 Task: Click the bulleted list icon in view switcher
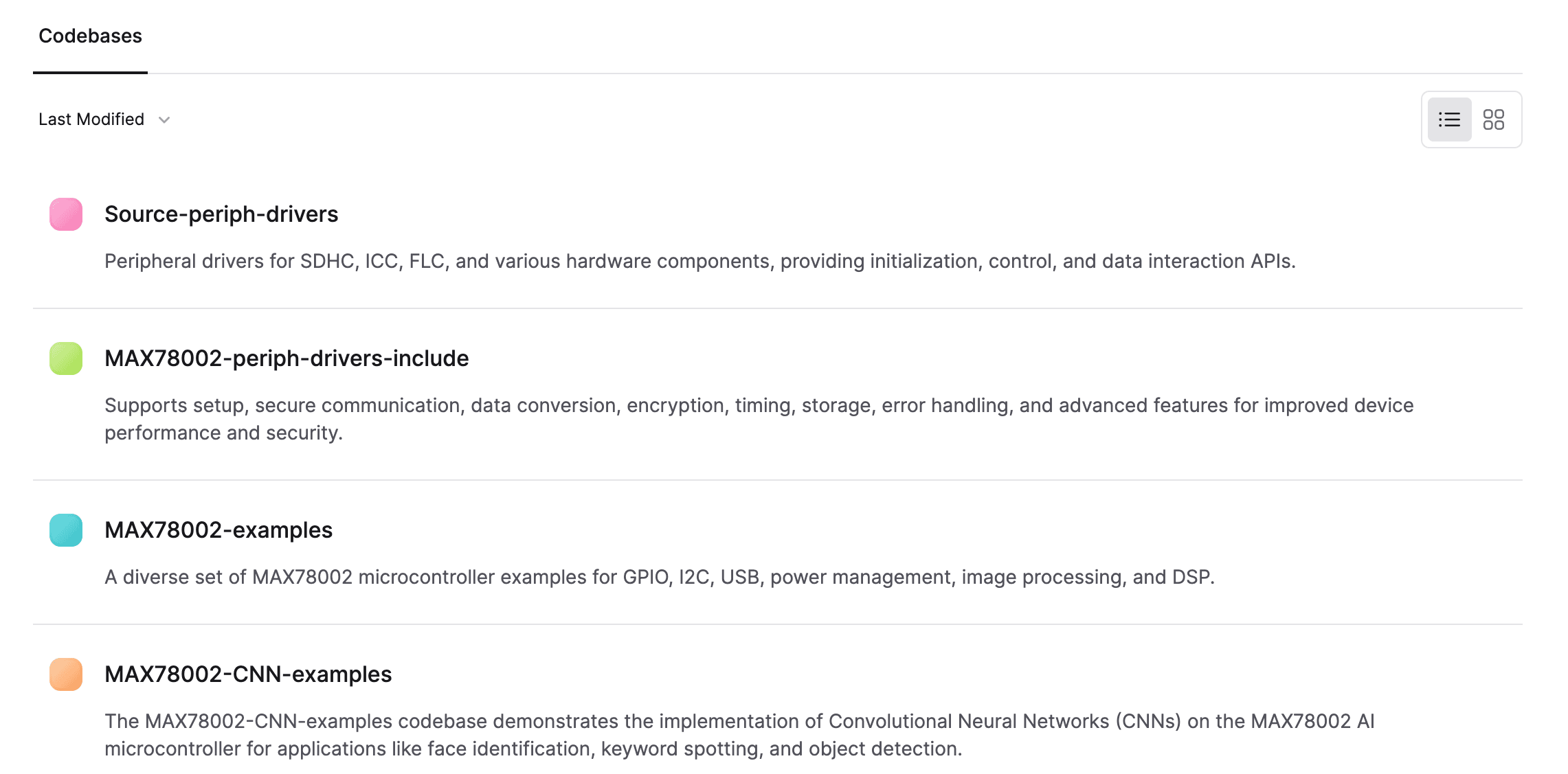pyautogui.click(x=1449, y=119)
